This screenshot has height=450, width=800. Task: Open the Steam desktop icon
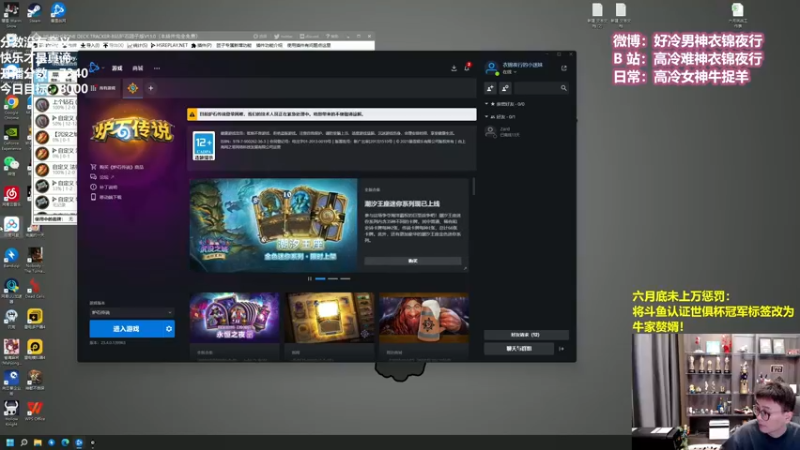[34, 12]
